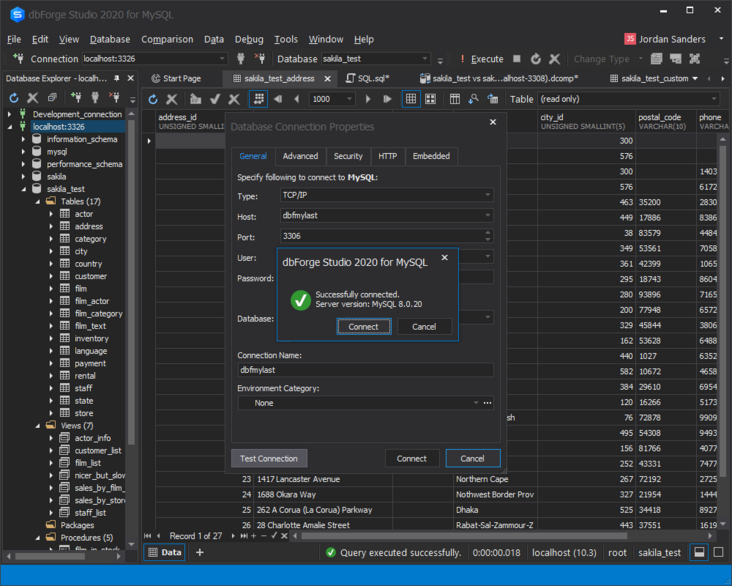Screen dimensions: 732x586
Task: Toggle the pin icon on Database Explorer panel
Action: (117, 78)
